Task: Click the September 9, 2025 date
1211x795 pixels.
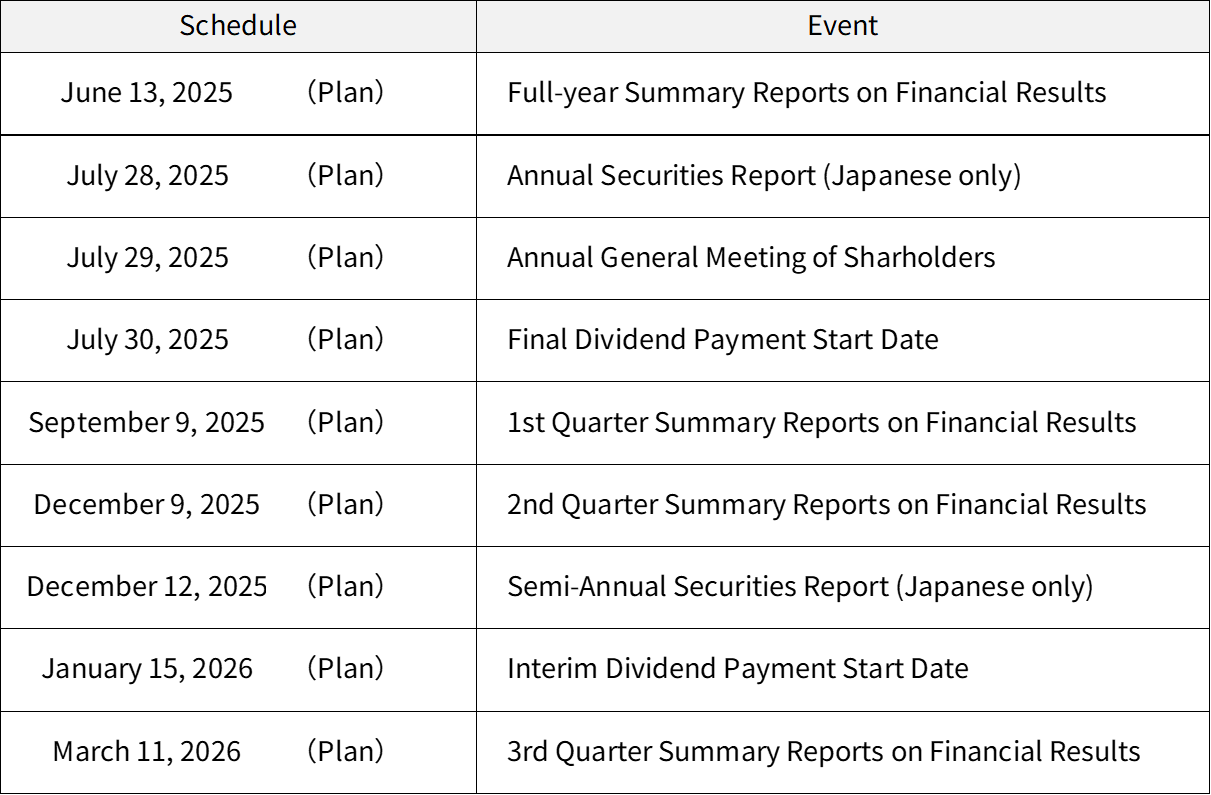Action: (147, 422)
